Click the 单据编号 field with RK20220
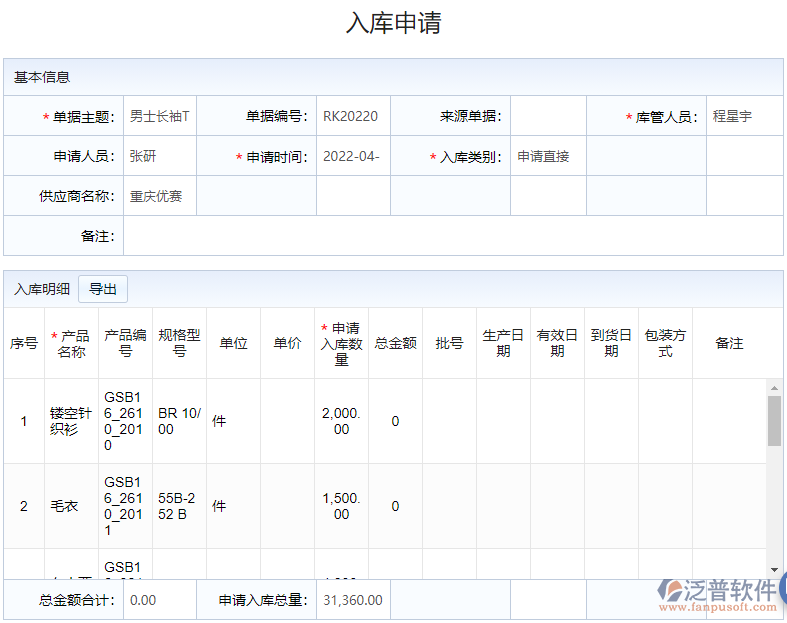 tap(352, 117)
